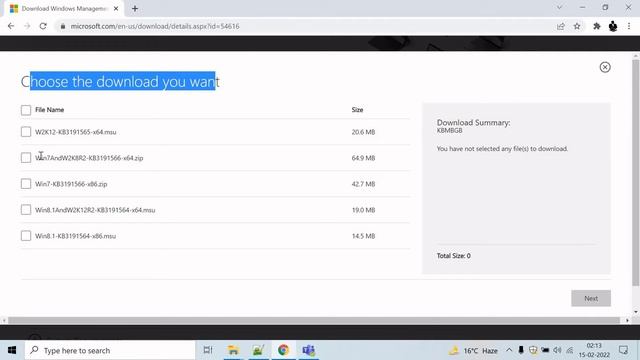Open the weather widget showing 16°C Haze
The image size is (640, 360).
[x=473, y=351]
